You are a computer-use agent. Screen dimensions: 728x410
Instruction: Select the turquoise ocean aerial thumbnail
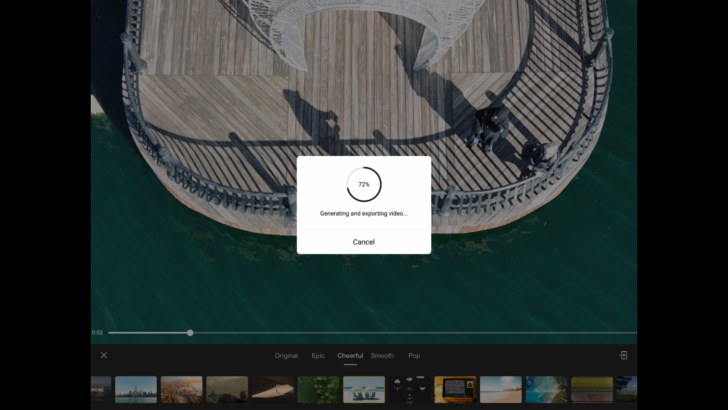point(546,389)
